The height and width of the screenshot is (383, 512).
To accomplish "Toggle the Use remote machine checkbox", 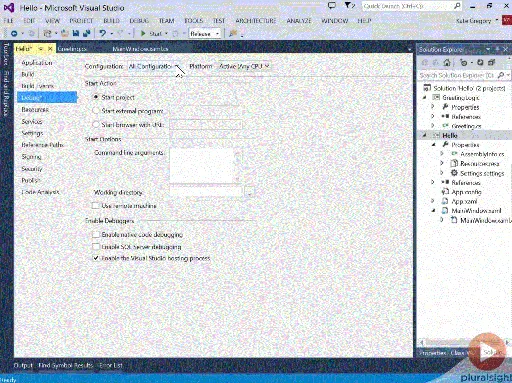I will point(96,206).
